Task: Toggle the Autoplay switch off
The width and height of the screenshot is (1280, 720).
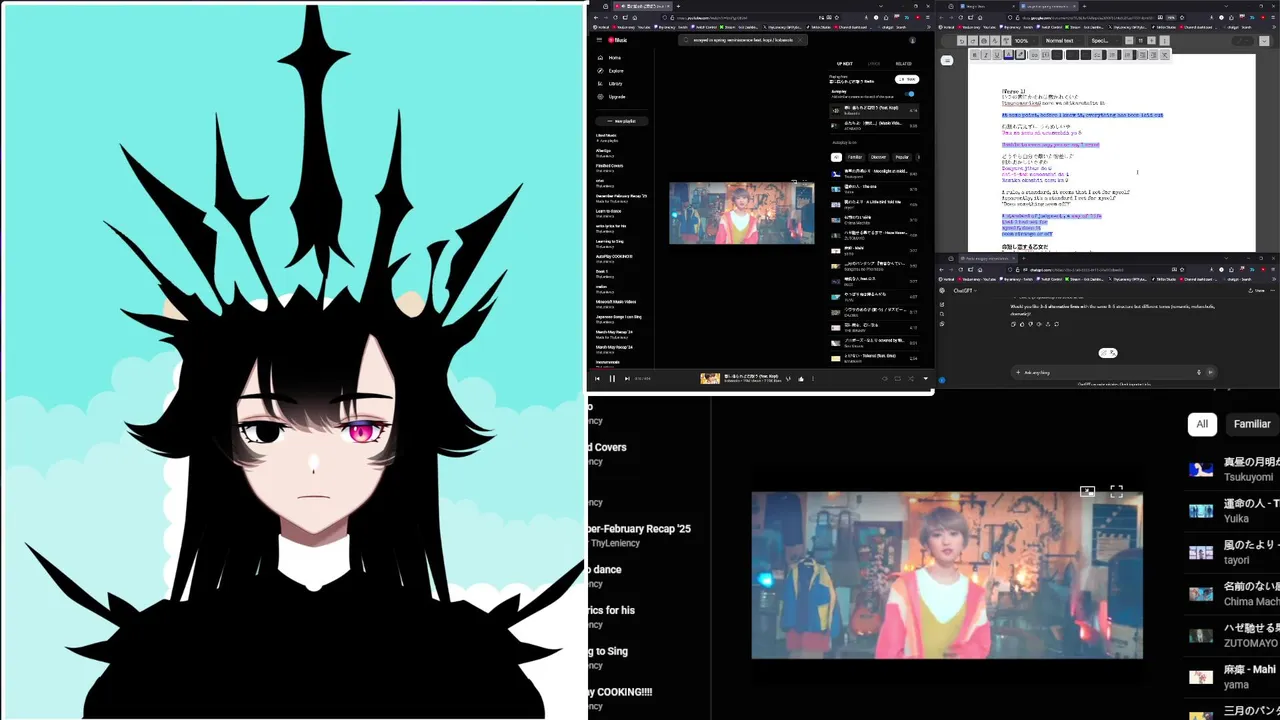Action: coord(910,94)
